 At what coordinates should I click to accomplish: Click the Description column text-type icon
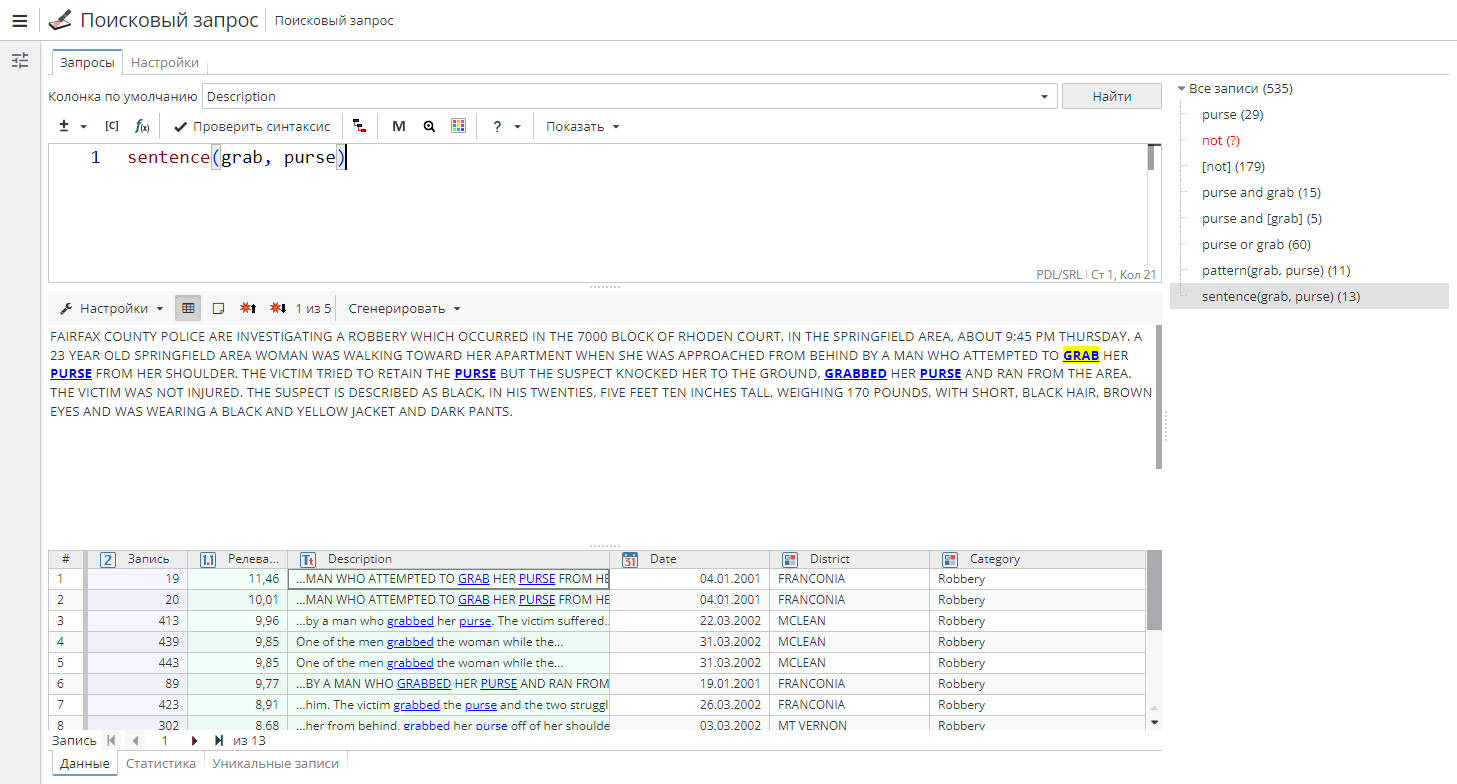coord(308,559)
